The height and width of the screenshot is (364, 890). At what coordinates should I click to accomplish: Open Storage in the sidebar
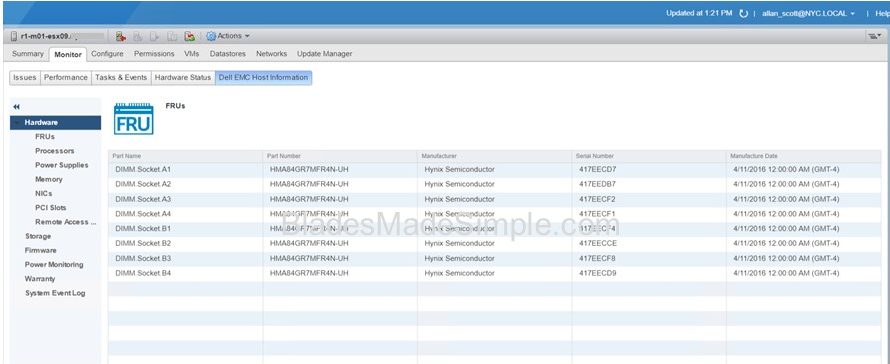[38, 236]
